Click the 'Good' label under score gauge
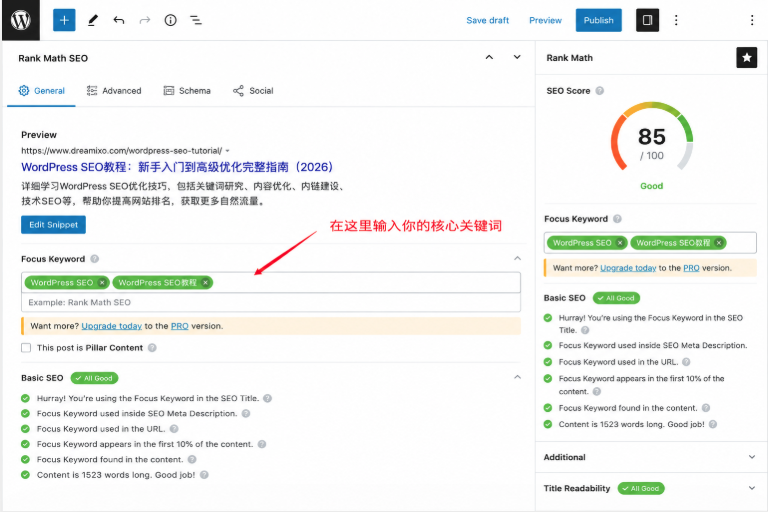The width and height of the screenshot is (768, 512). click(x=651, y=186)
